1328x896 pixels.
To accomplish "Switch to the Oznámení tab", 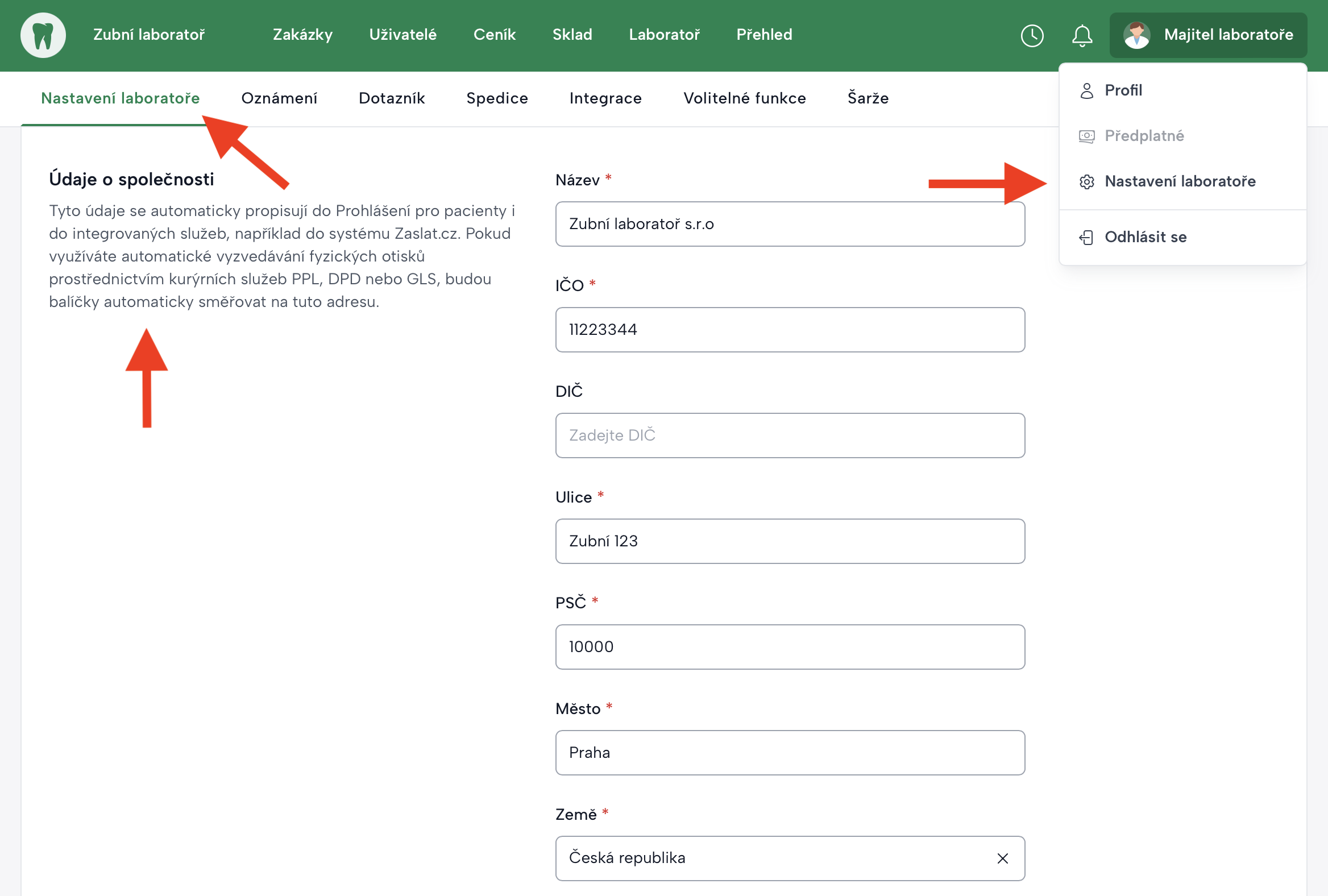I will [279, 98].
